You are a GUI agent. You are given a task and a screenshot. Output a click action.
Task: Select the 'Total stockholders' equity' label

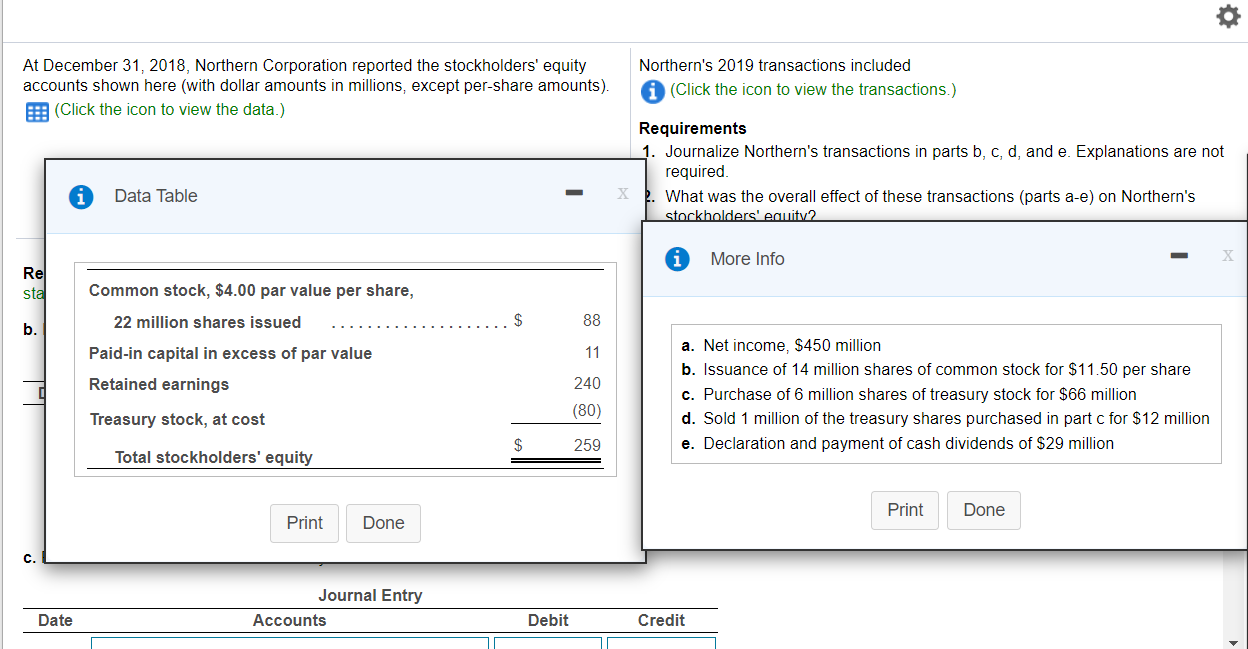(x=213, y=458)
